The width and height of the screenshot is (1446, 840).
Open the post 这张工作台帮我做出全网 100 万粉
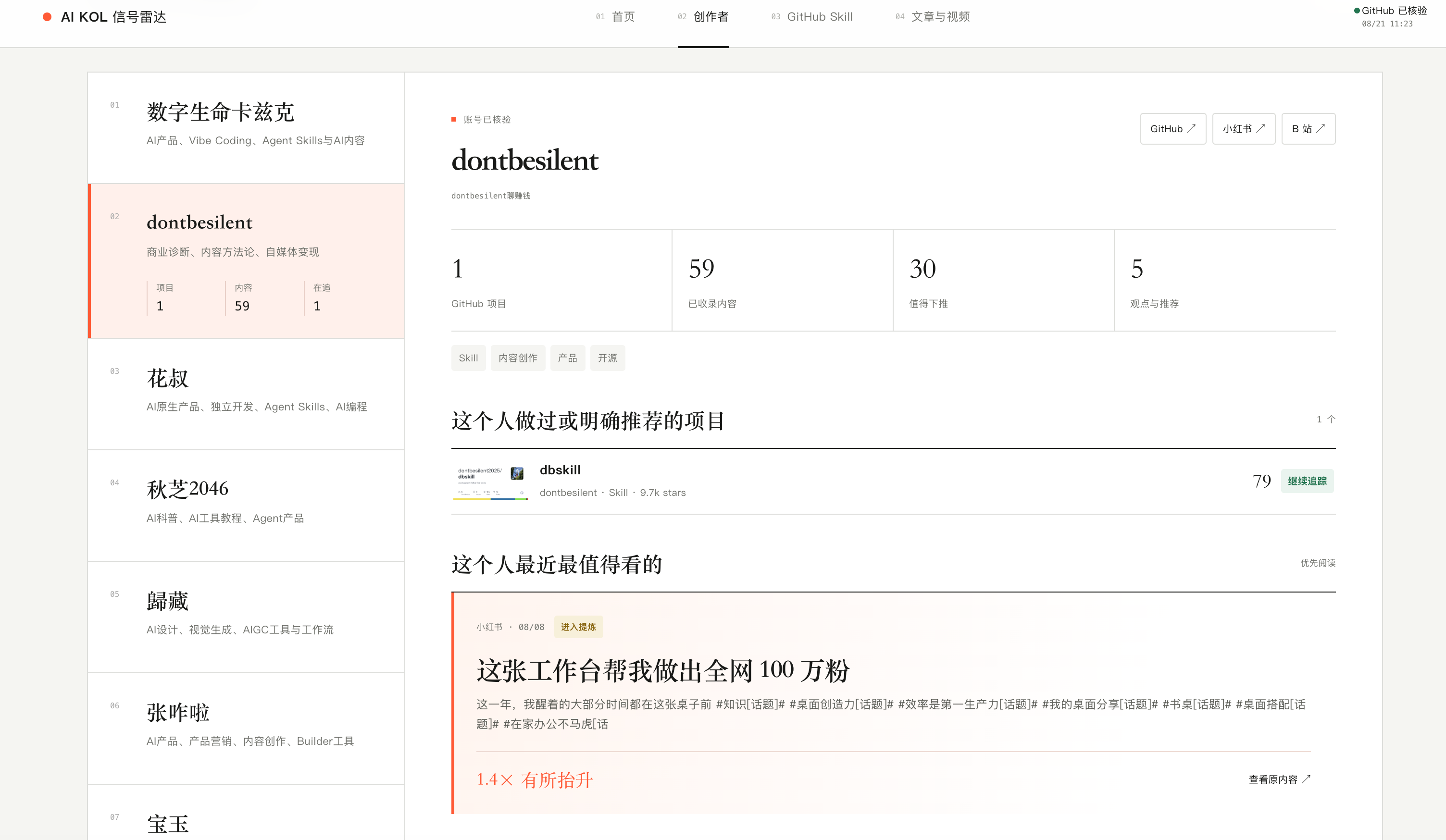pos(663,671)
